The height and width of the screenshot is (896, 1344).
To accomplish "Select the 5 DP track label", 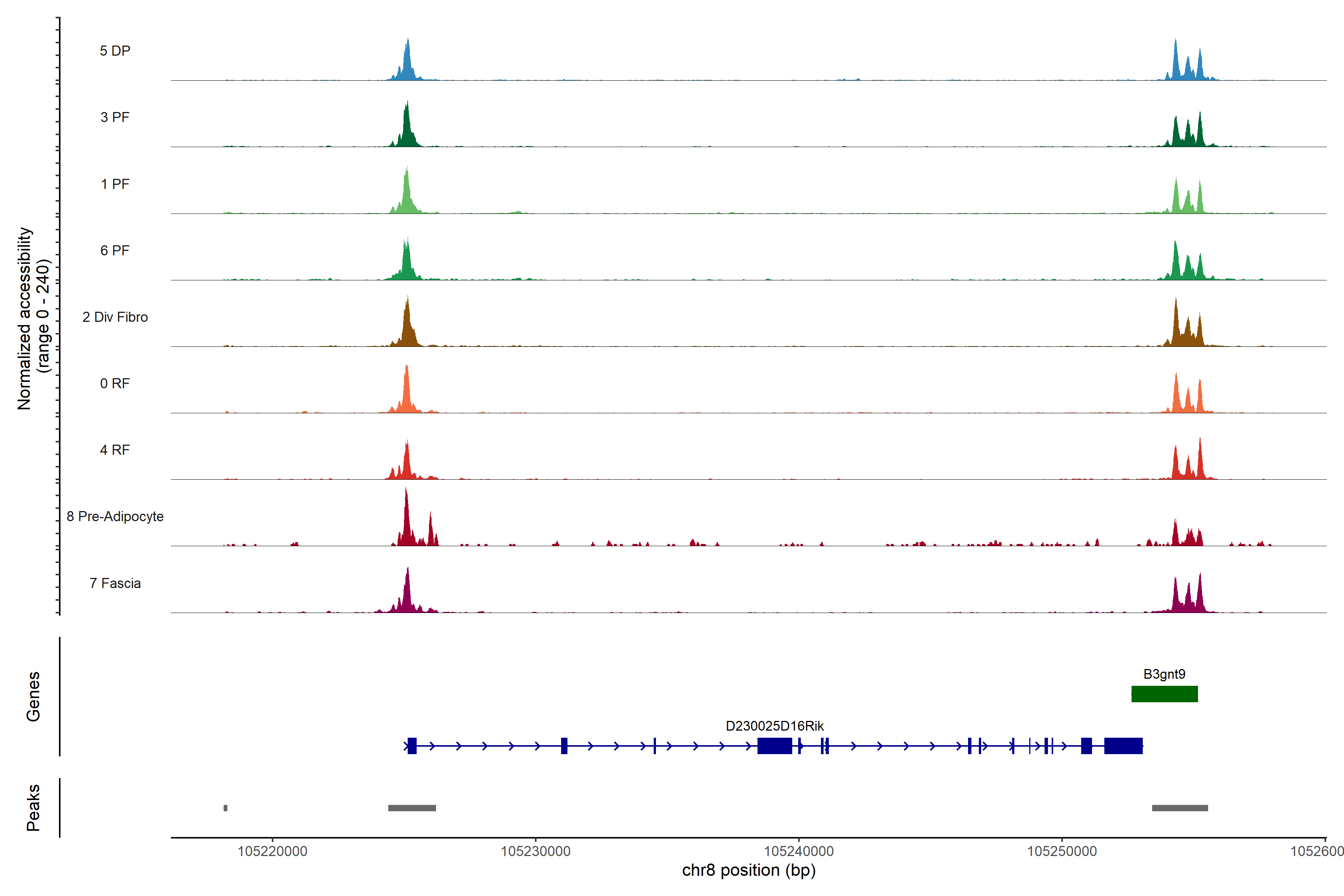I will (115, 51).
